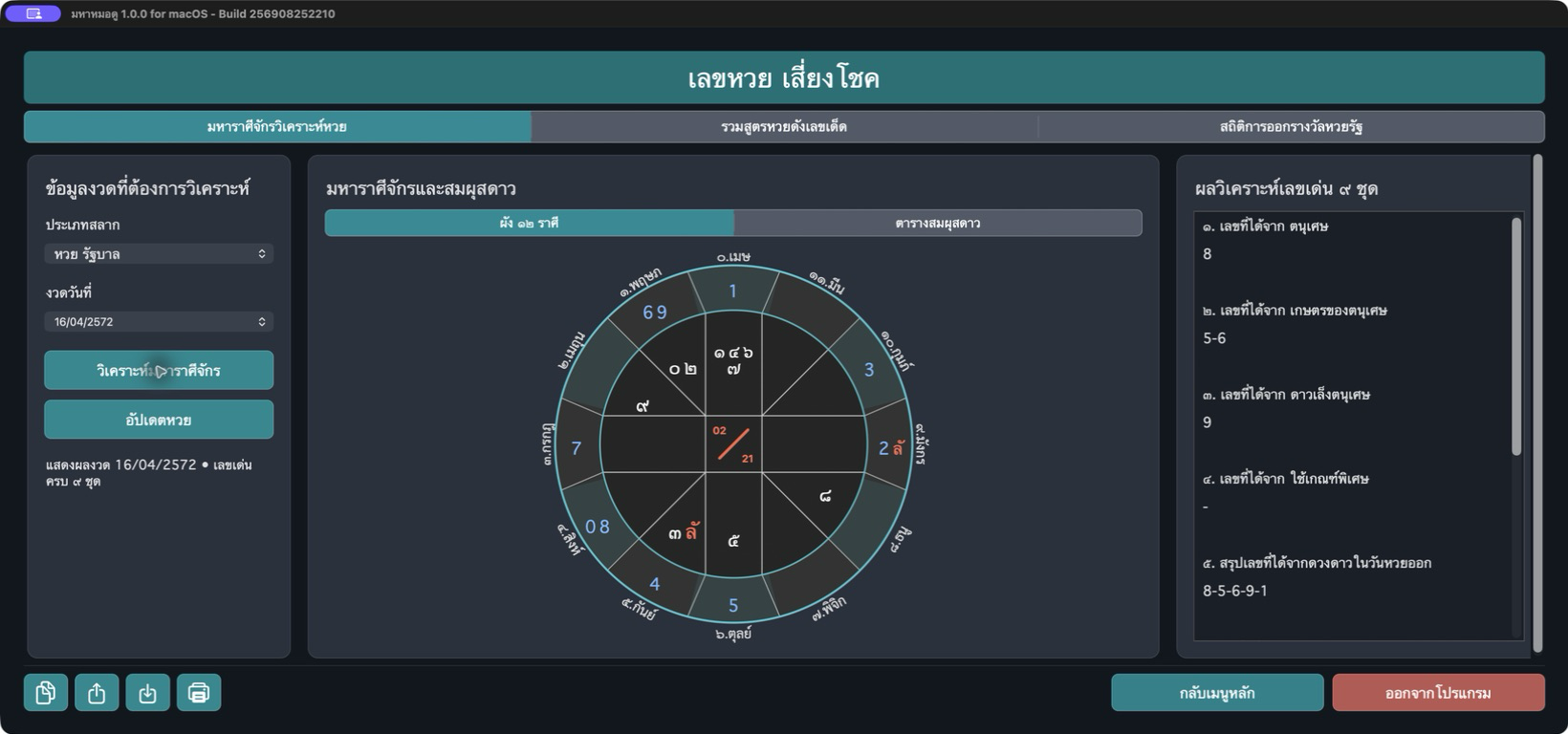Click the อัปเดตหวย button
Screen dimensions: 1568x734
point(159,420)
